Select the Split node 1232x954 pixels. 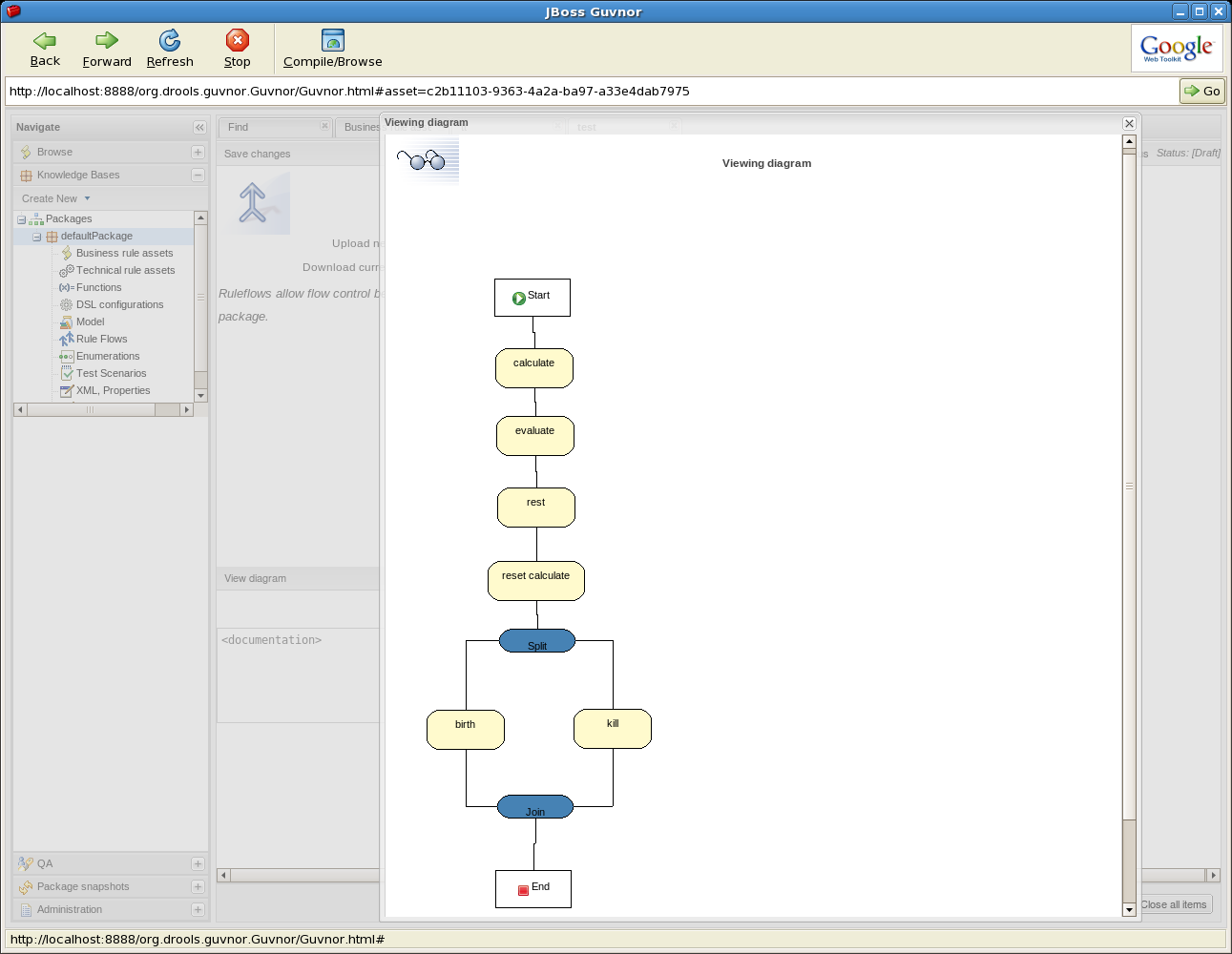click(537, 641)
